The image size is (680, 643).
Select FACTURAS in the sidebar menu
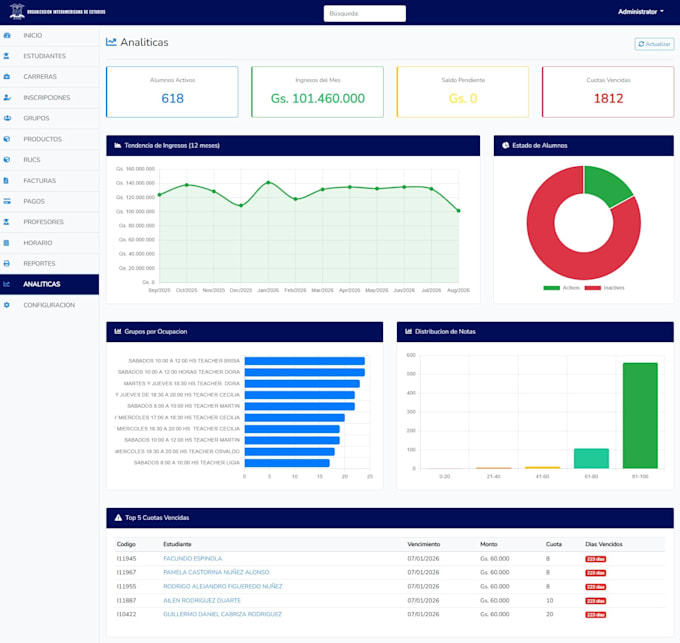(x=49, y=180)
